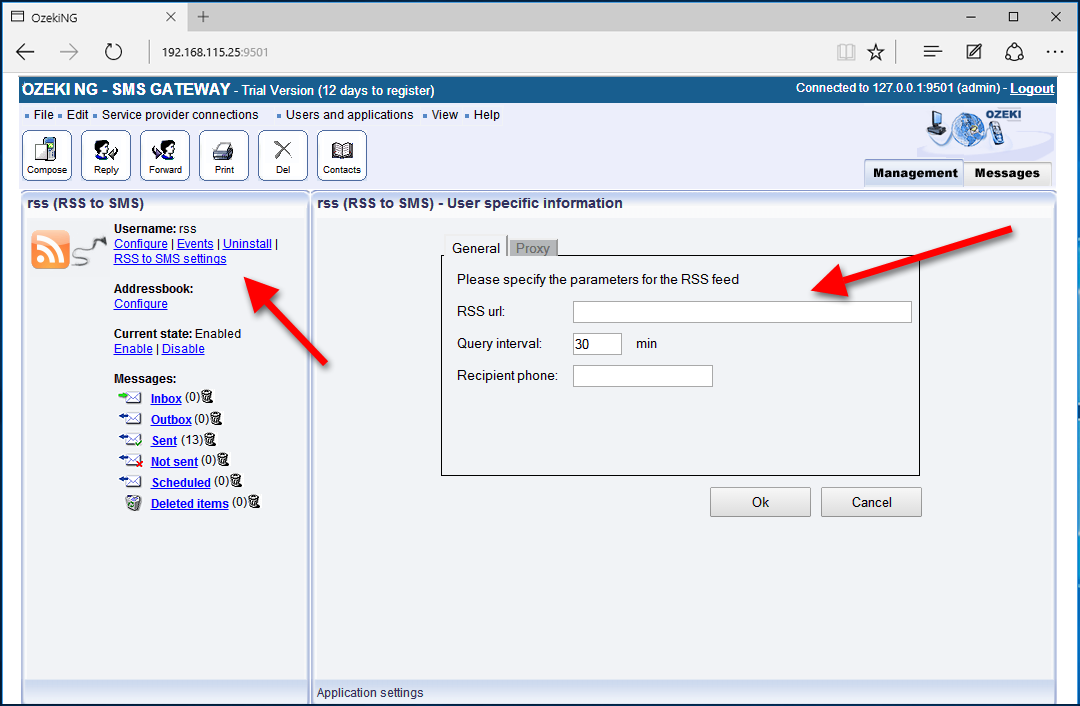The width and height of the screenshot is (1080, 706).
Task: Empty Deleted items using trash icon
Action: coord(253,501)
